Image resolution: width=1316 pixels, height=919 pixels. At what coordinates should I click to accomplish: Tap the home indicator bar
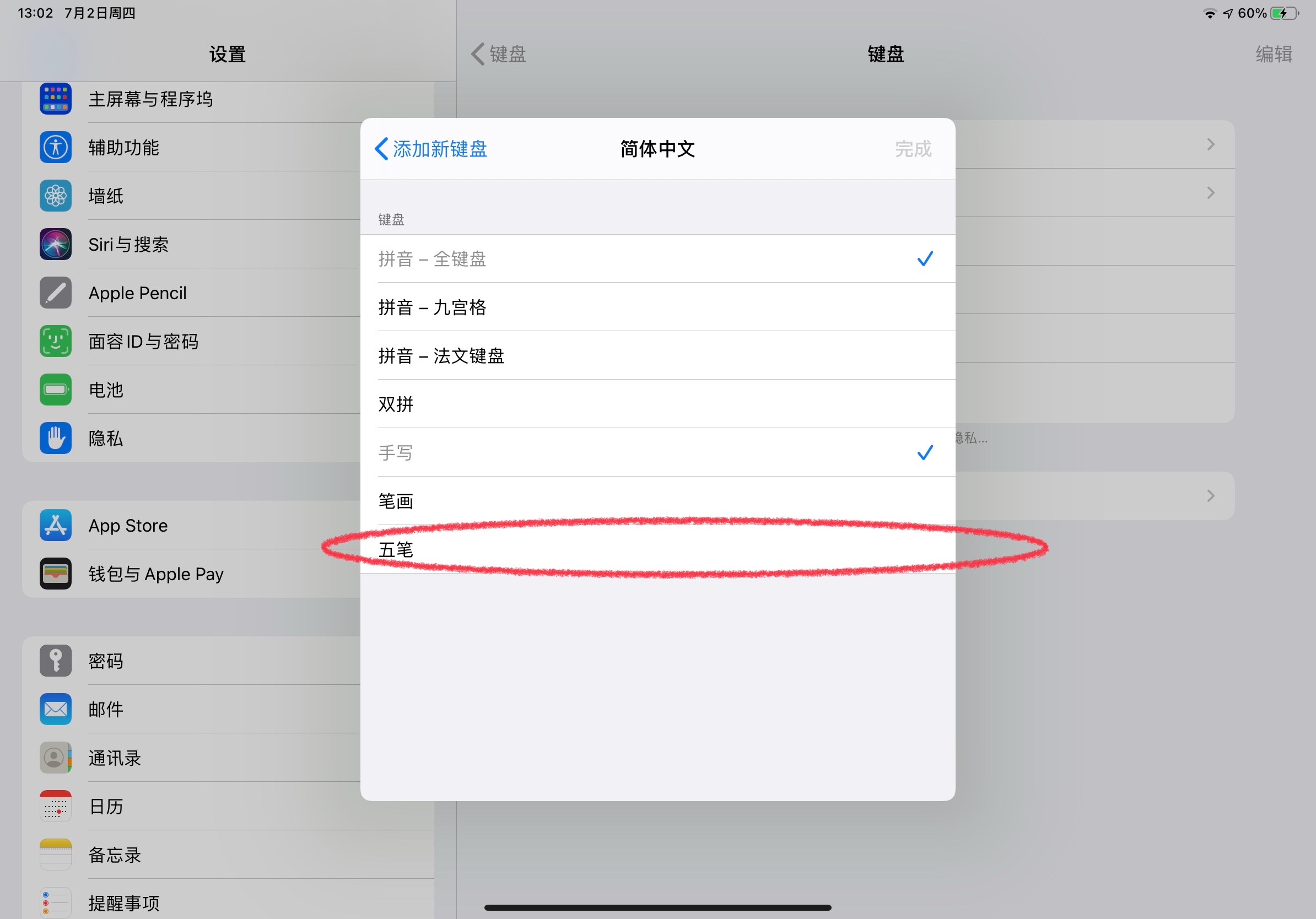657,907
